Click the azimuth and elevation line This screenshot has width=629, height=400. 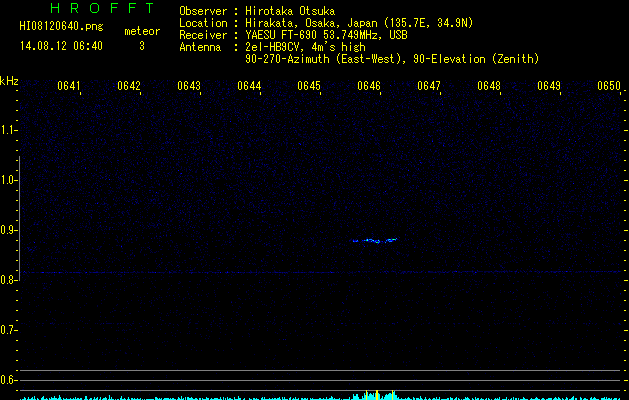pyautogui.click(x=392, y=59)
